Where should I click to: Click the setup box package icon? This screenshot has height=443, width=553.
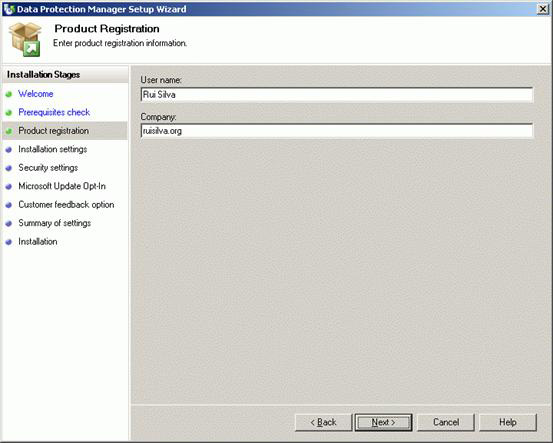tap(25, 40)
